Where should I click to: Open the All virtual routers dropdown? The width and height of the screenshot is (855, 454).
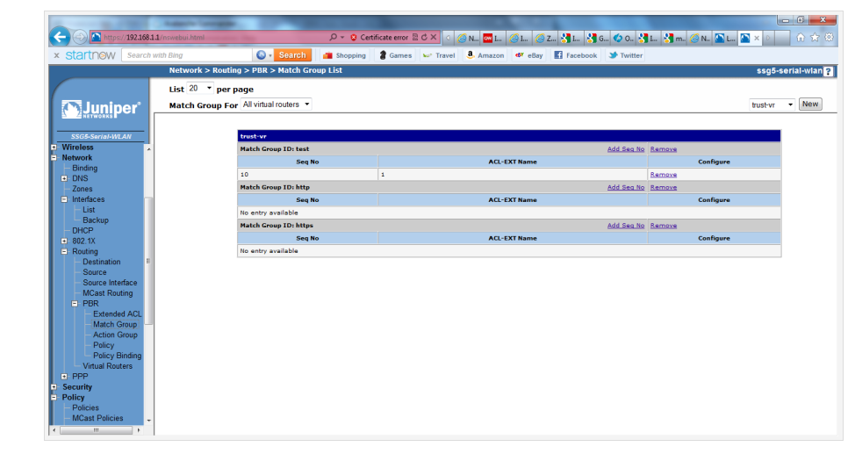coord(276,104)
